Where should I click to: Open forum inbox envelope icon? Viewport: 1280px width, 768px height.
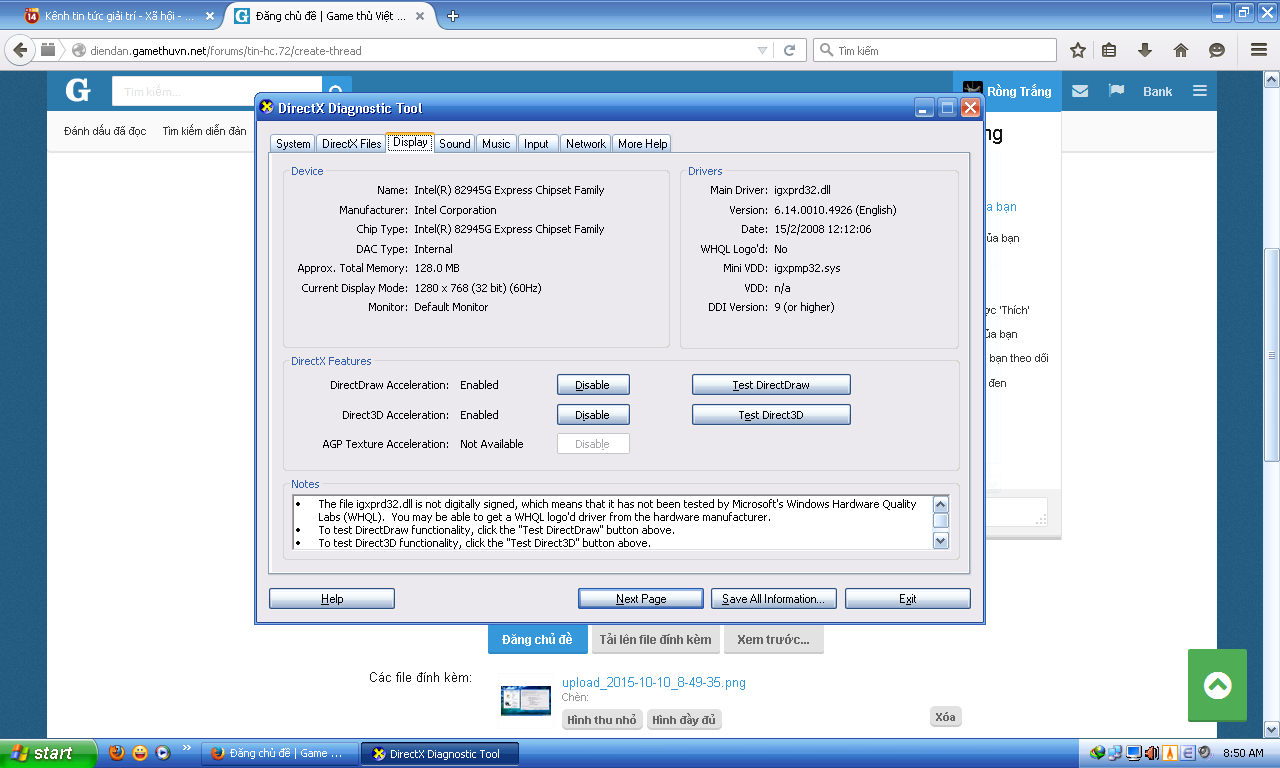coord(1080,91)
